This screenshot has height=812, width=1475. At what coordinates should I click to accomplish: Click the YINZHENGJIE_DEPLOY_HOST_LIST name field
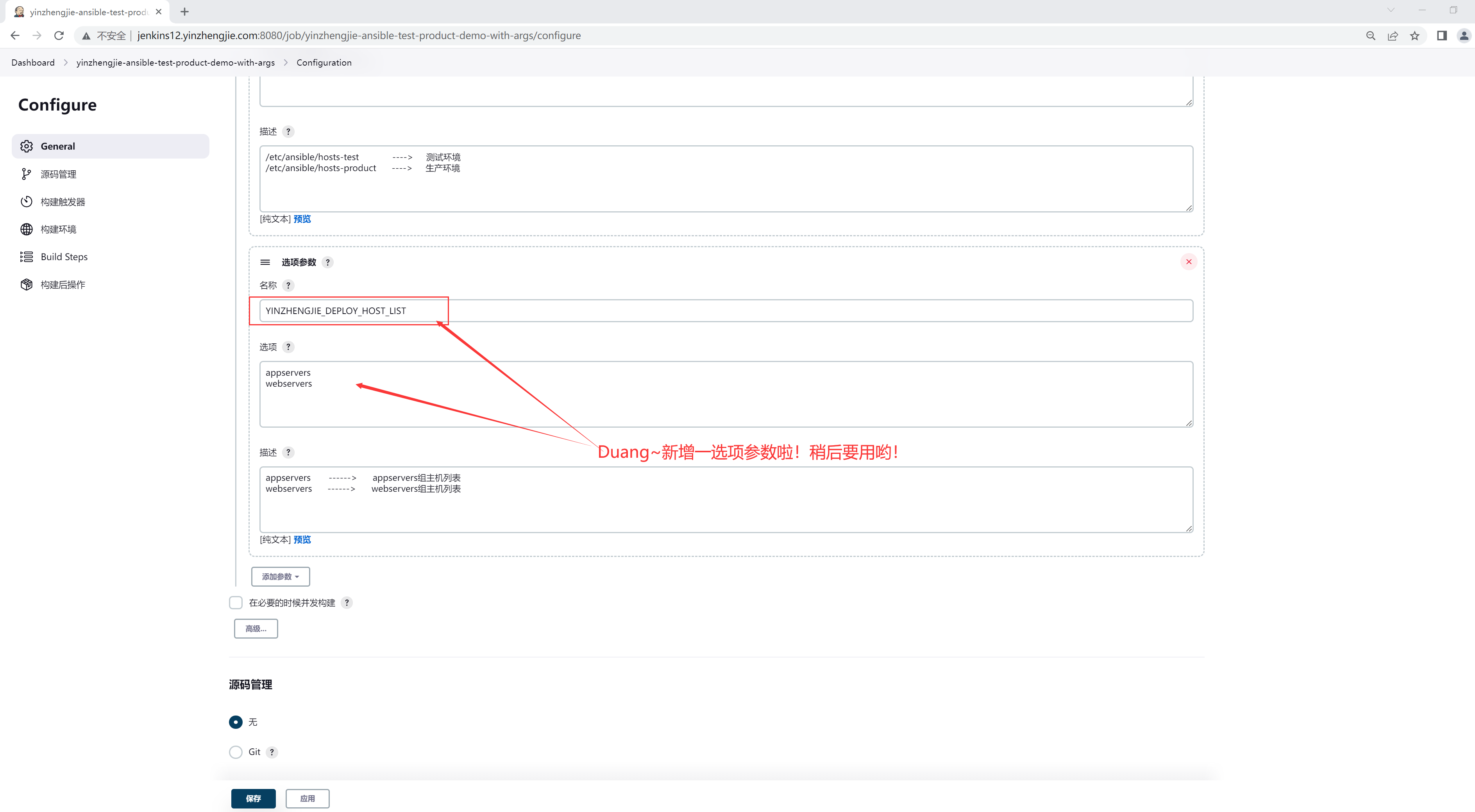coord(726,311)
